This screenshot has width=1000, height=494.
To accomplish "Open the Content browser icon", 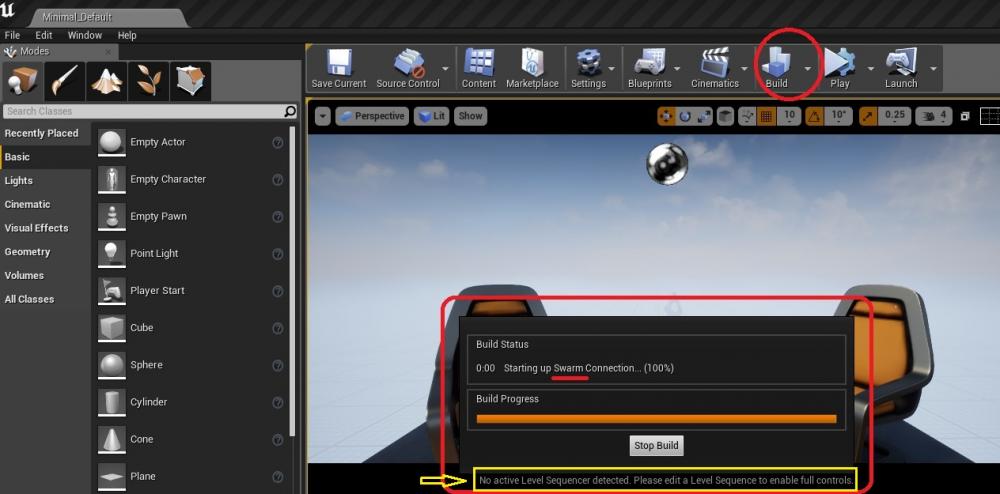I will (x=479, y=62).
